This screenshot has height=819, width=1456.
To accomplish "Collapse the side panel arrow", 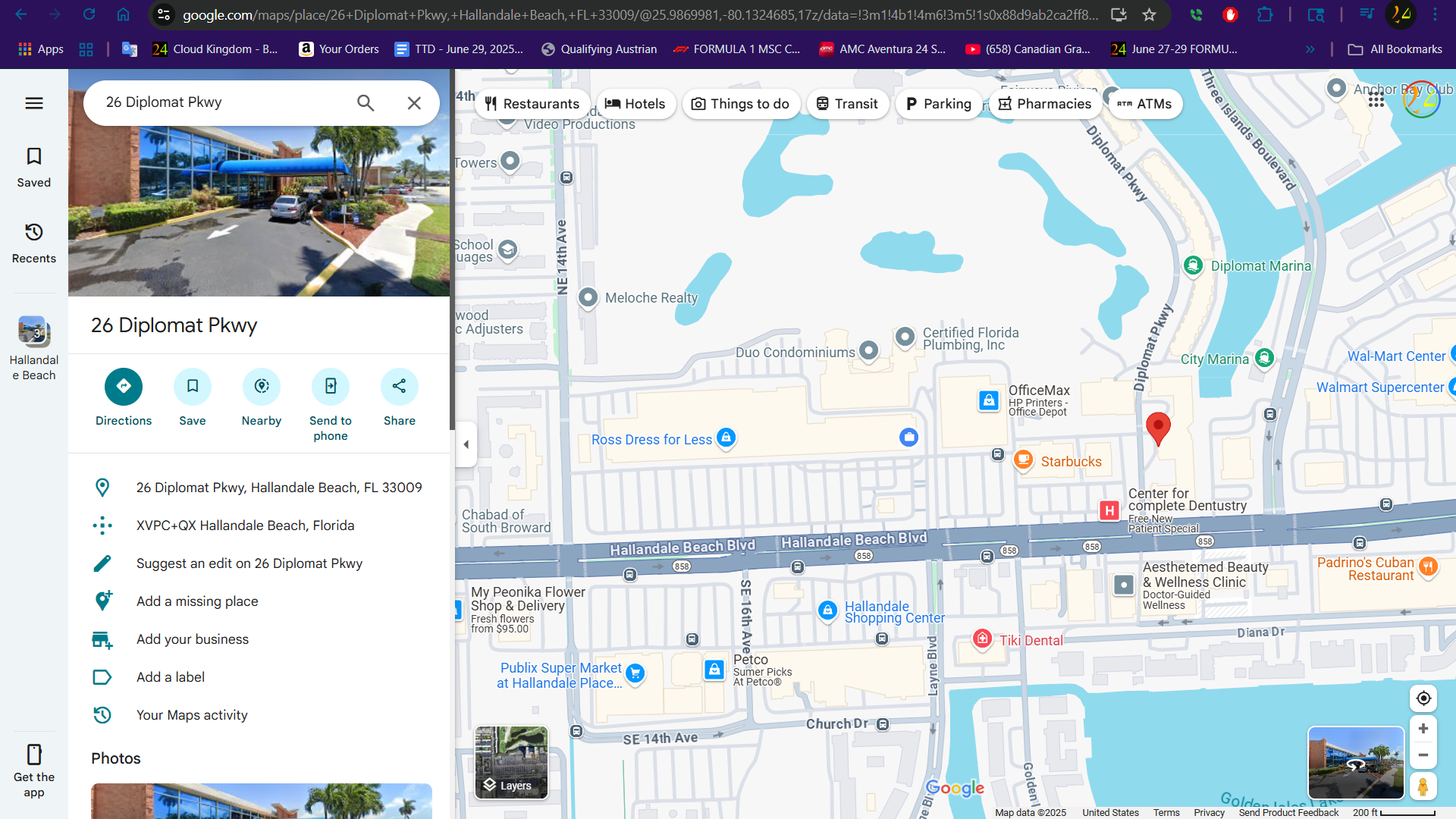I will (466, 444).
